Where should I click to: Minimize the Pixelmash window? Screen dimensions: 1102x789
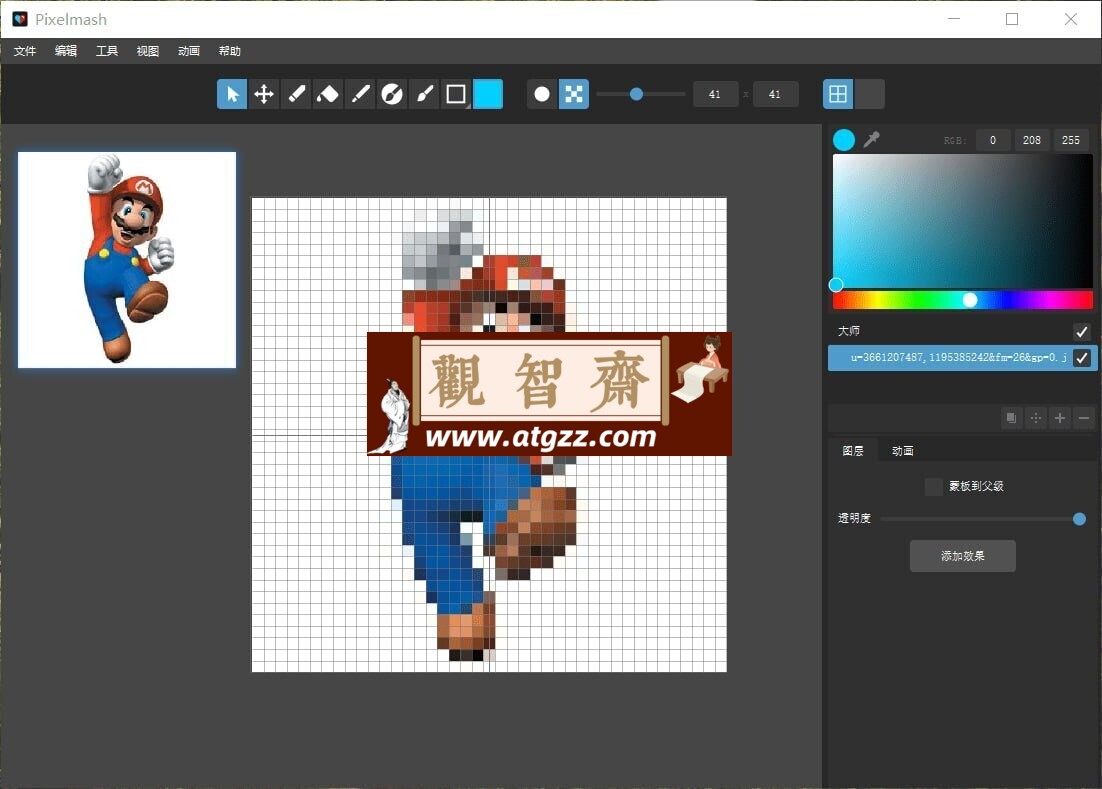tap(954, 19)
